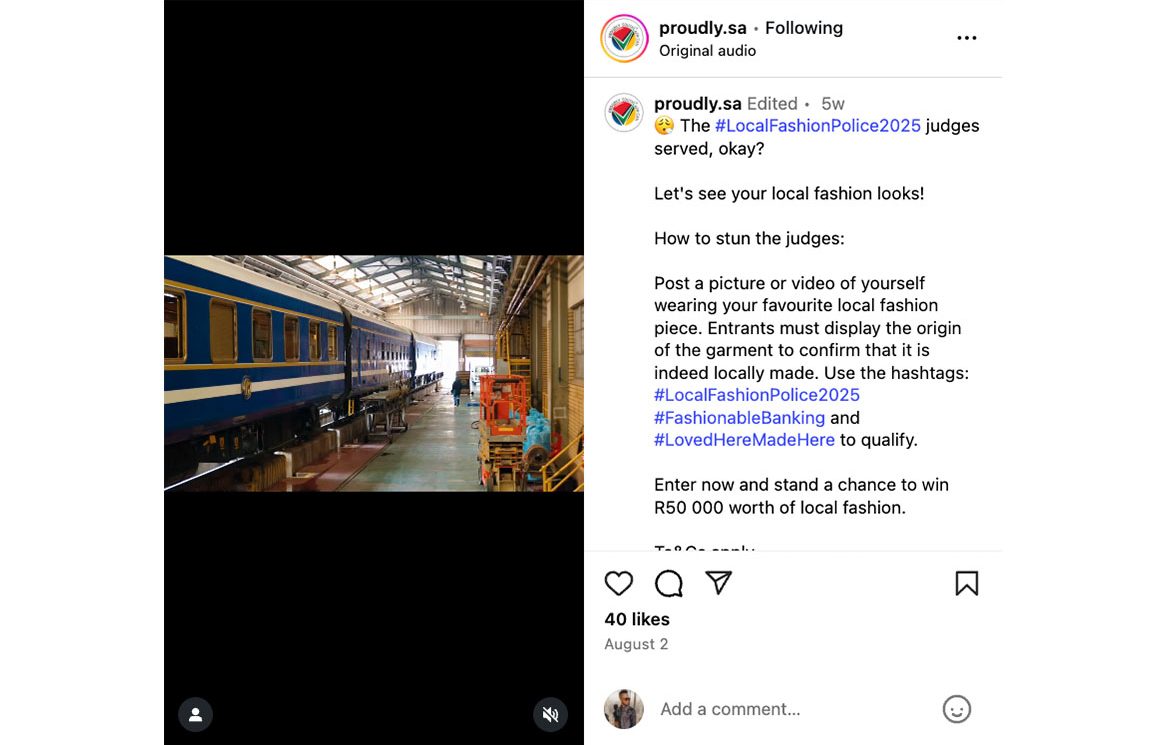Open the proudly.sa header profile picture

(624, 38)
